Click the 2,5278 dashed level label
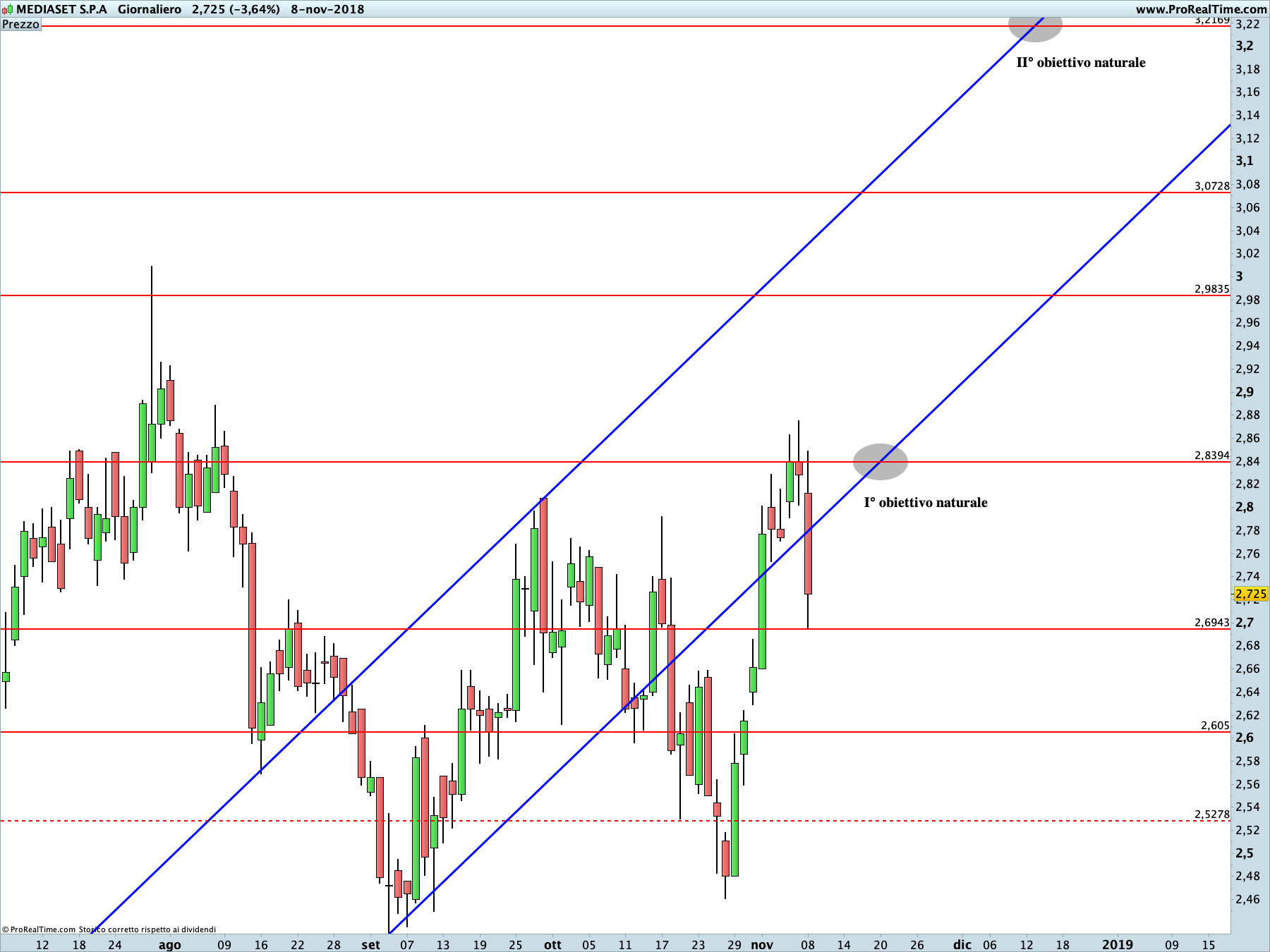 (1212, 814)
